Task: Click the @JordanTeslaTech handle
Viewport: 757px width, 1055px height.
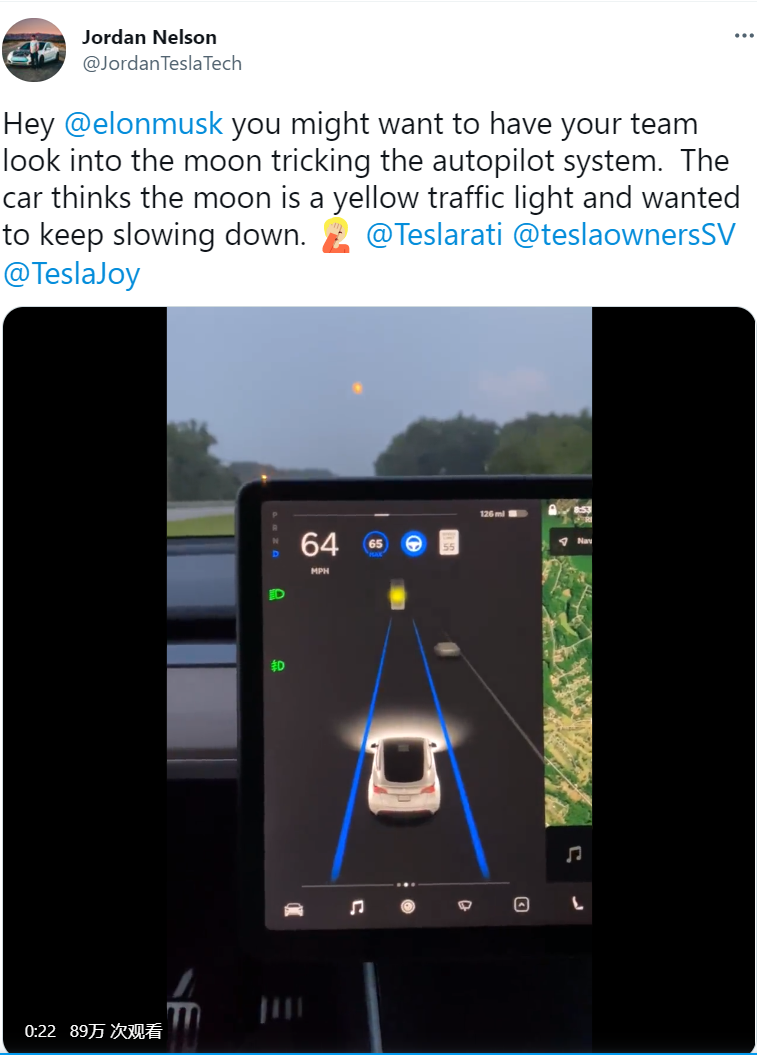Action: [161, 63]
